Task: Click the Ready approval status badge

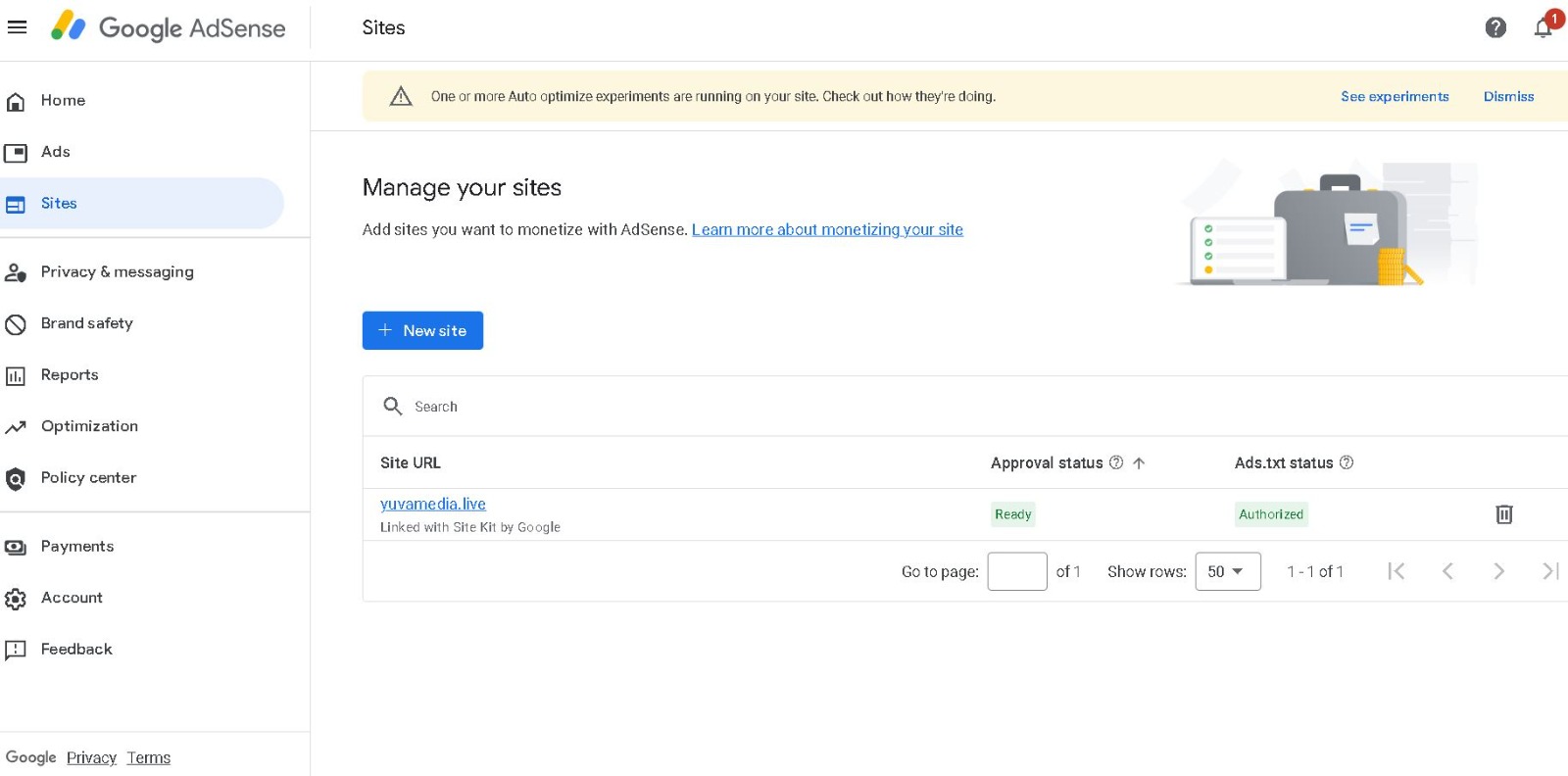Action: tap(1013, 514)
